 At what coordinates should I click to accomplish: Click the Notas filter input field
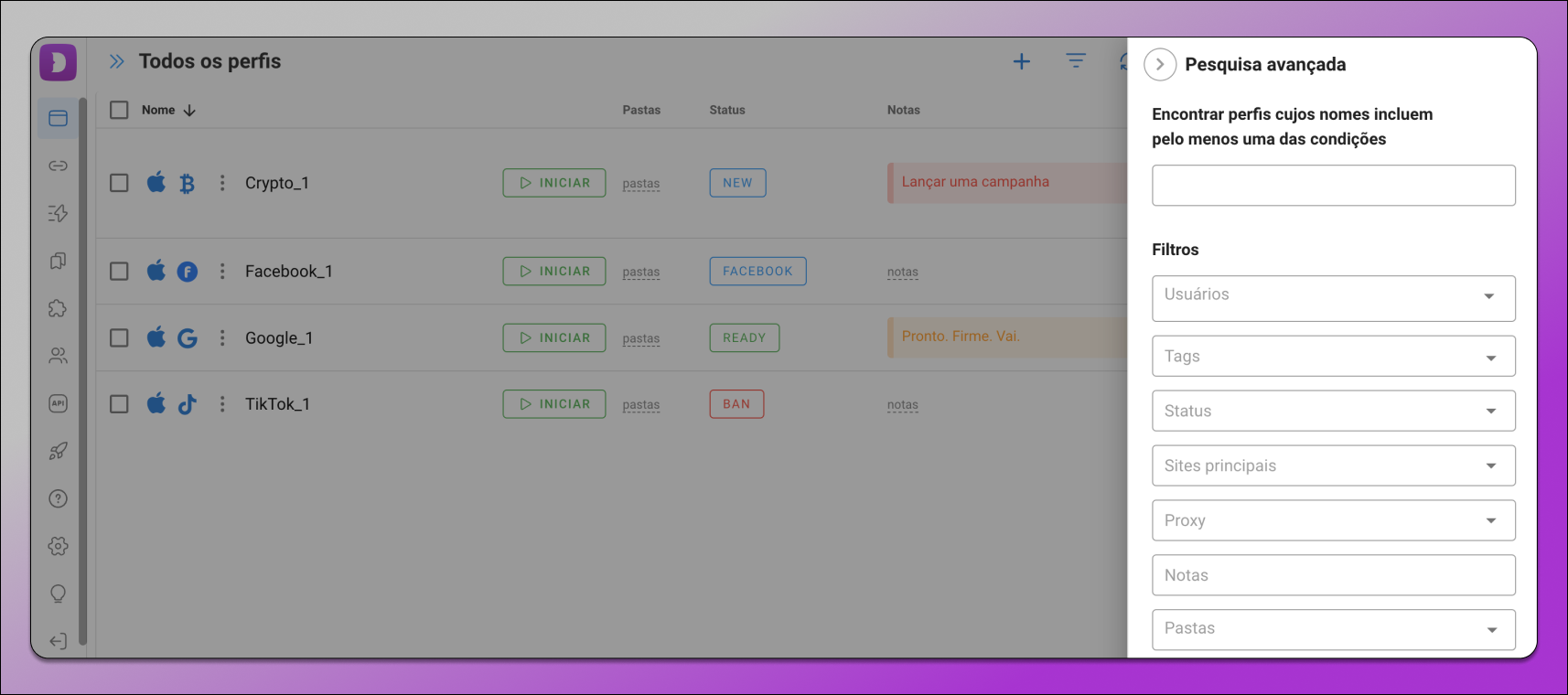tap(1334, 576)
